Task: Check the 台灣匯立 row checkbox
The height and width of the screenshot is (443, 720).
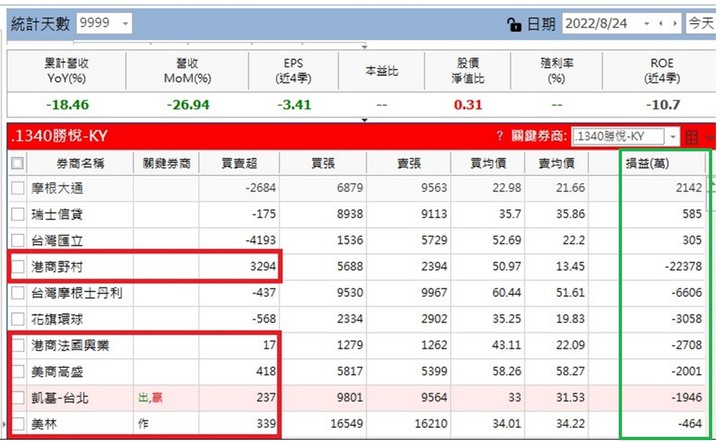Action: 17,240
